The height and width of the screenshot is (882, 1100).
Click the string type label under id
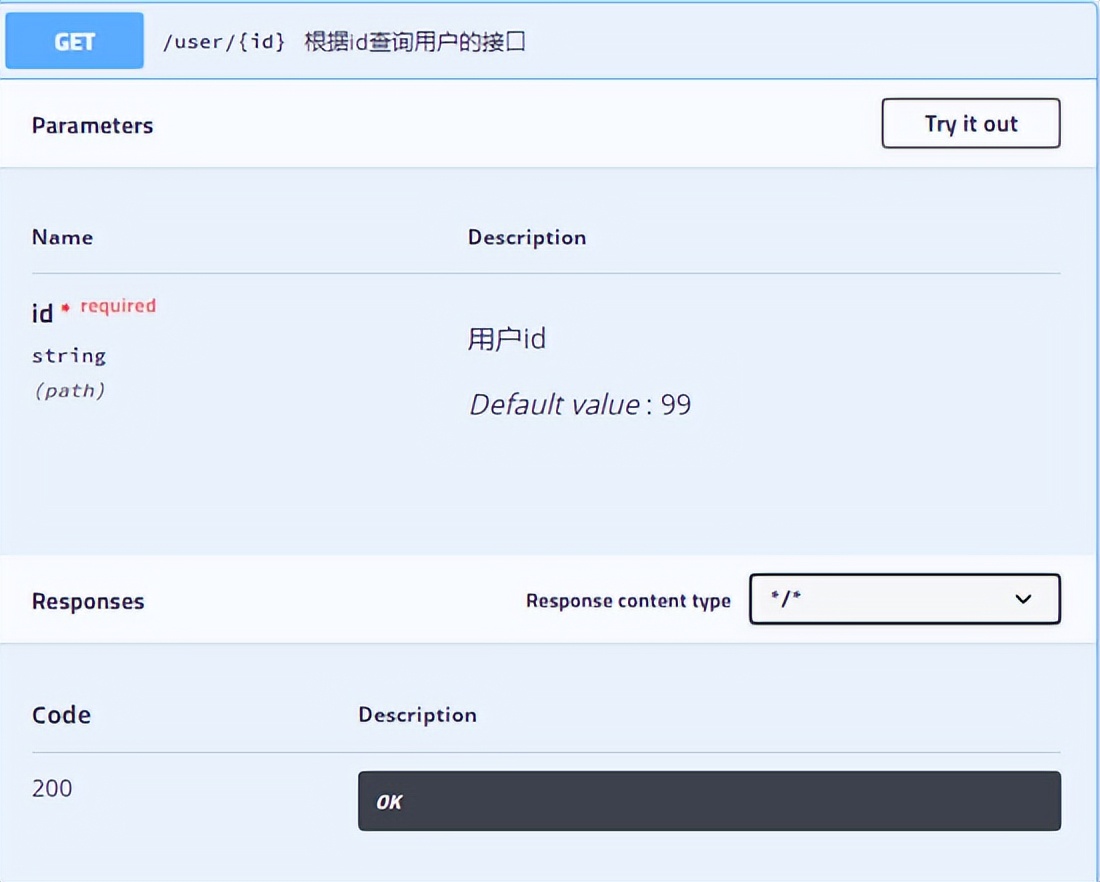[x=67, y=355]
